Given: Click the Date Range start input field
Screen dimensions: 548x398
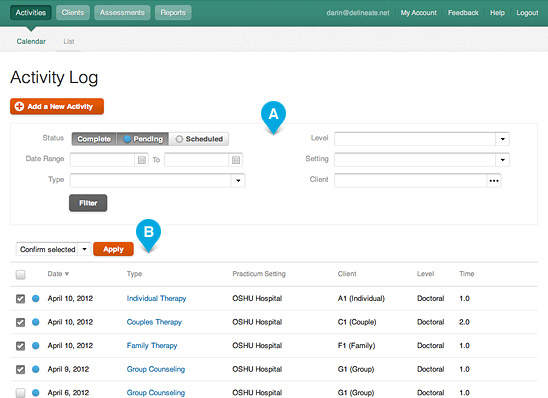Looking at the screenshot, I should 102,160.
